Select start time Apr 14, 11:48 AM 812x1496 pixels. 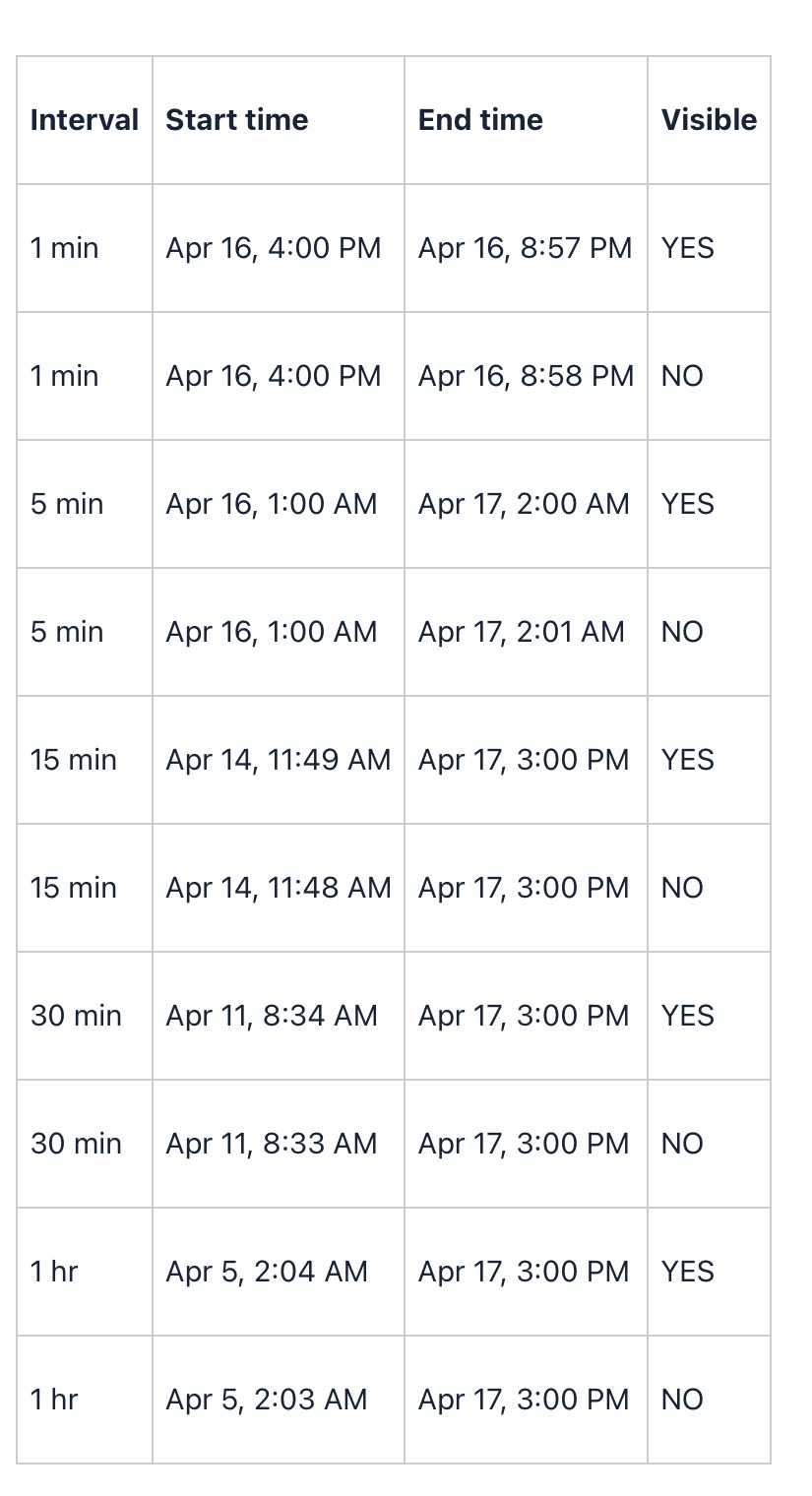279,888
